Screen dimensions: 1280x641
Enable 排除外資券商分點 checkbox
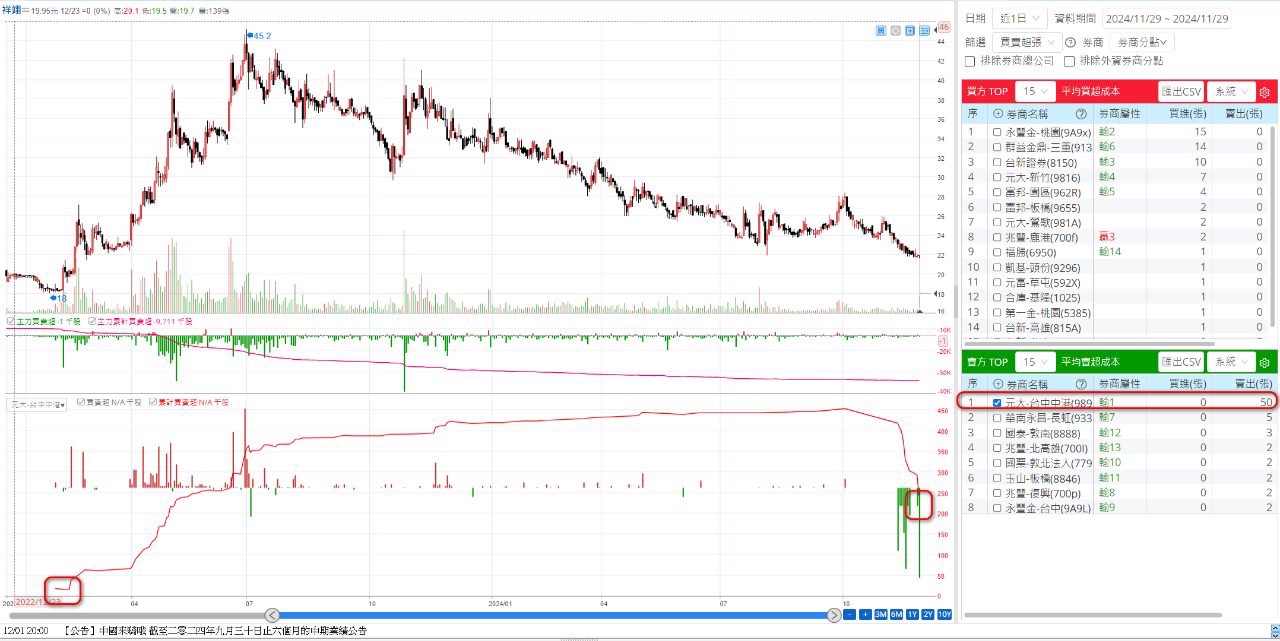pos(1070,61)
